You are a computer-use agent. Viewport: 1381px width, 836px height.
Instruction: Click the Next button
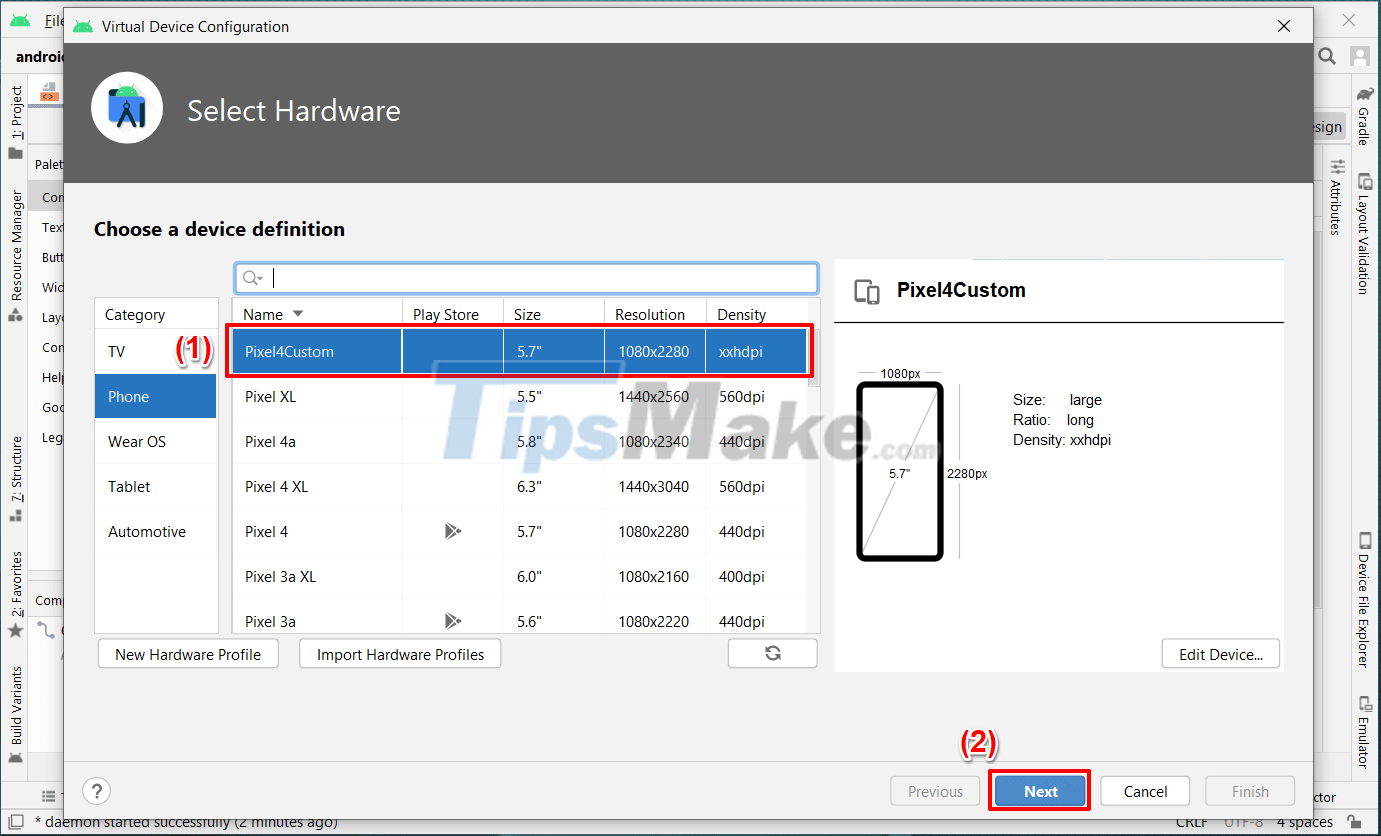(x=1039, y=790)
